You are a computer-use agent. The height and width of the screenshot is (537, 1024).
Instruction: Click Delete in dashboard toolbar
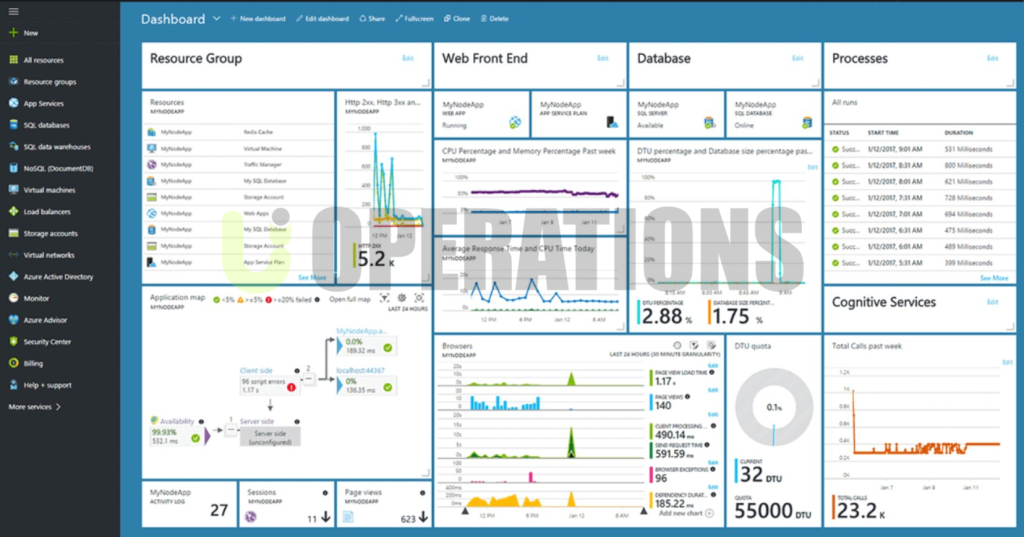(494, 19)
